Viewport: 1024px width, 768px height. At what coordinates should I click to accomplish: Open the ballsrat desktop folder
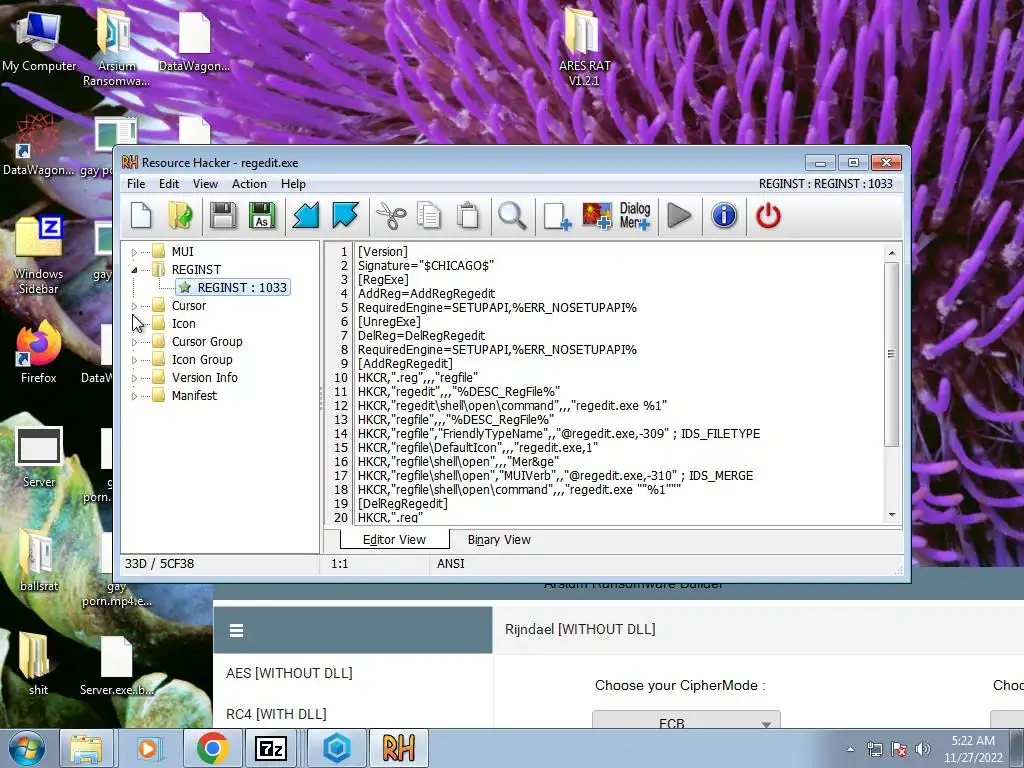[x=39, y=560]
